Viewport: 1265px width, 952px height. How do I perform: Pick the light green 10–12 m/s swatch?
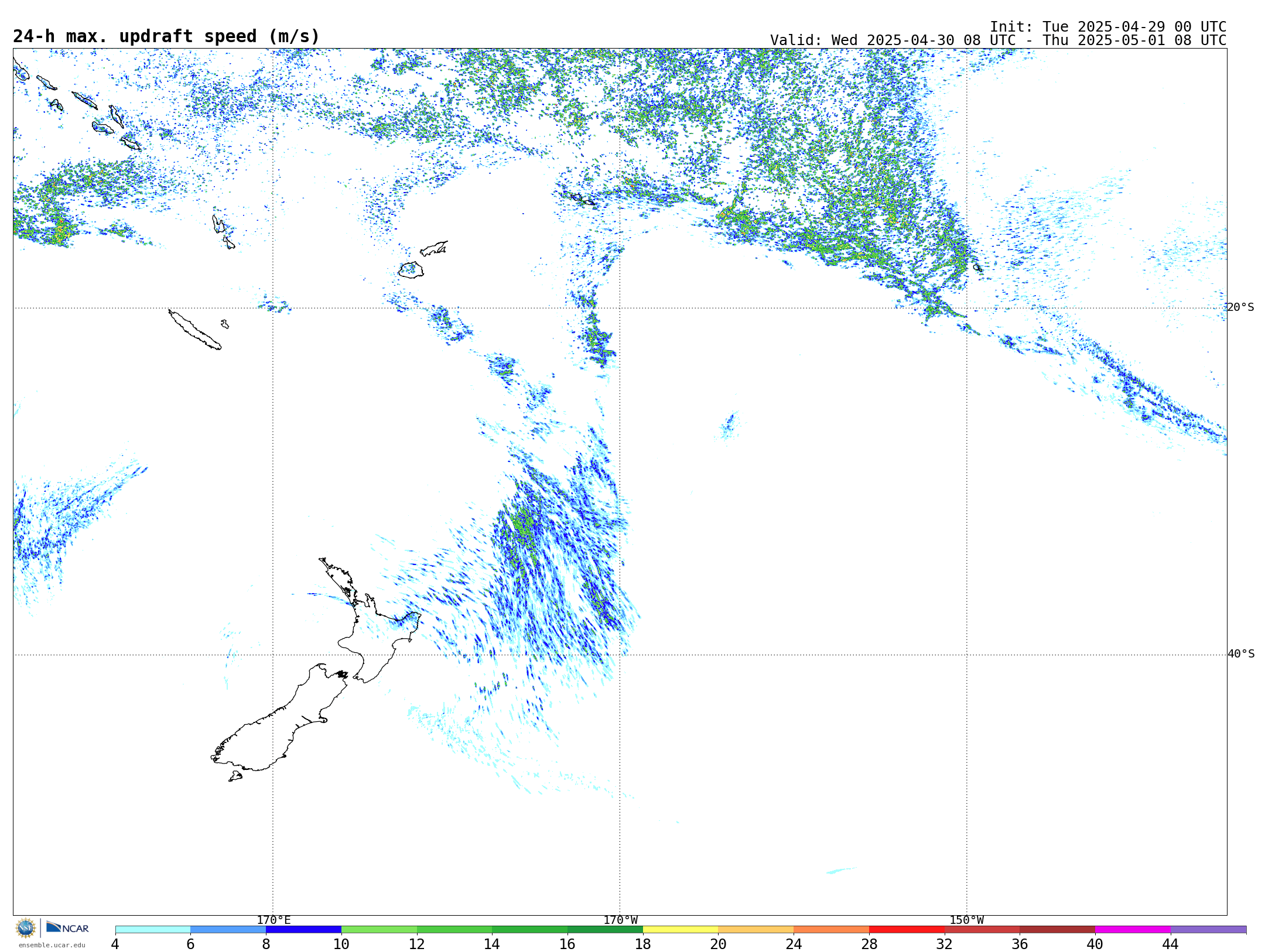point(379,930)
